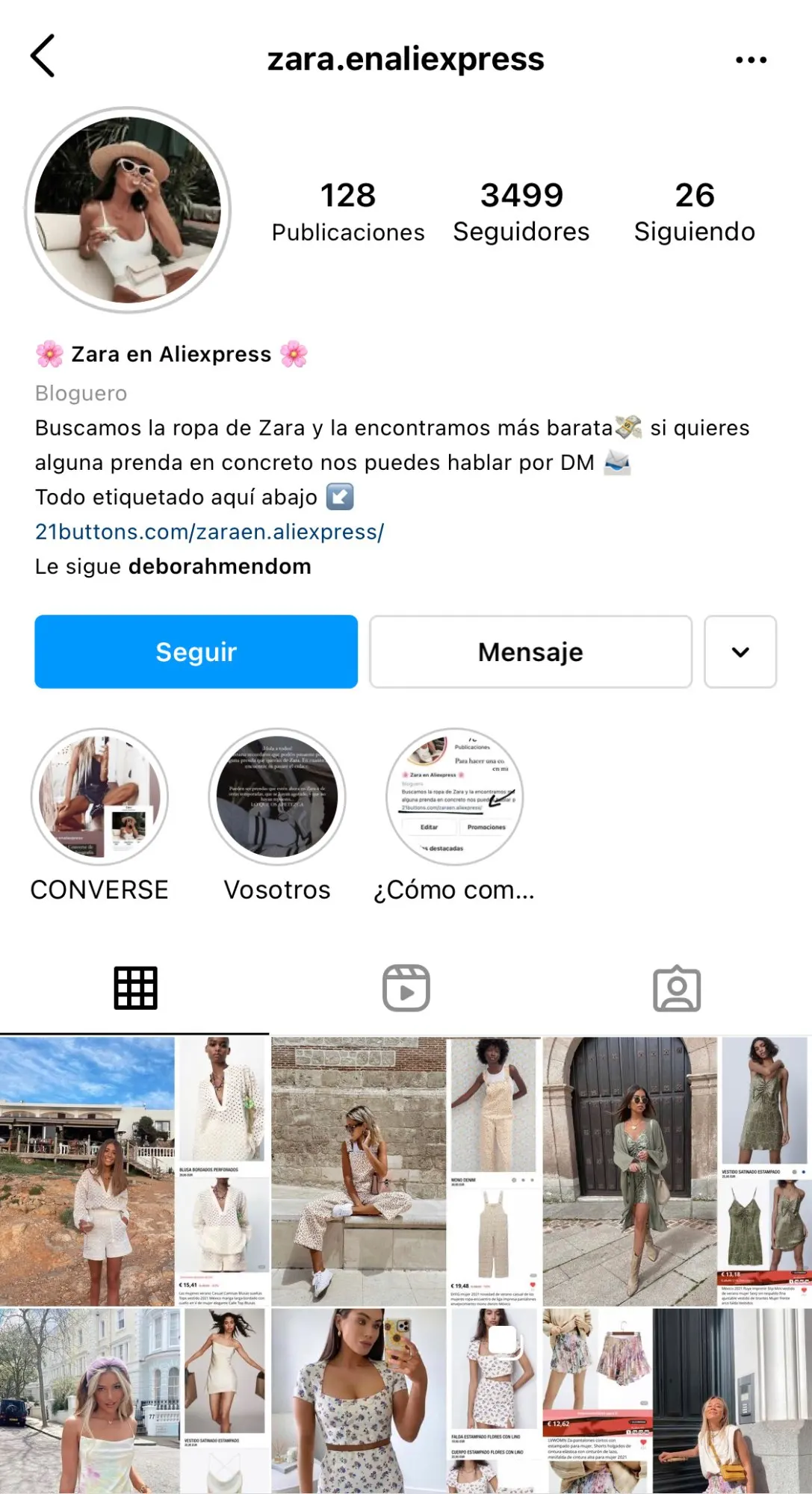Go back using the arrow icon
The height and width of the screenshot is (1494, 812).
pos(43,56)
